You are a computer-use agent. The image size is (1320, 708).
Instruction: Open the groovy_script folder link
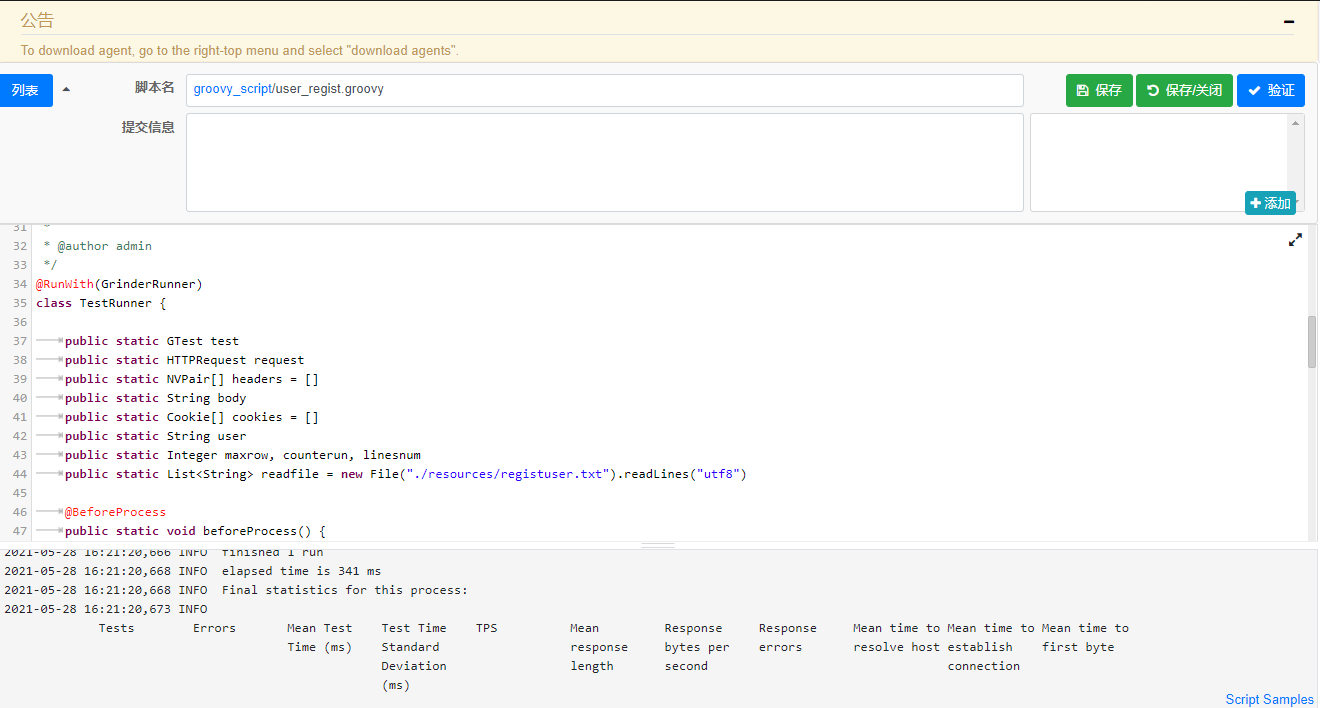point(232,89)
